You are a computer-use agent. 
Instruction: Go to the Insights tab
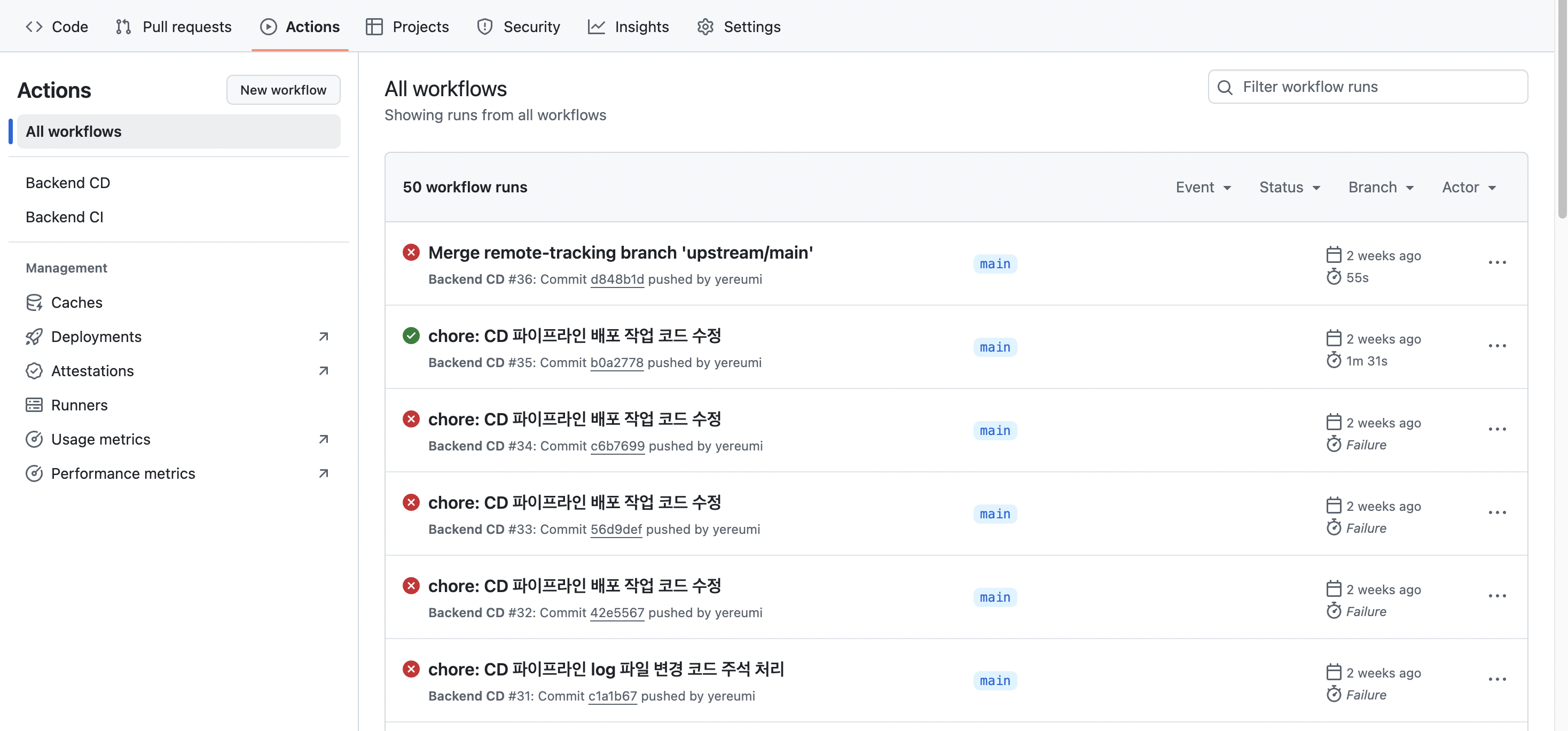[x=628, y=27]
